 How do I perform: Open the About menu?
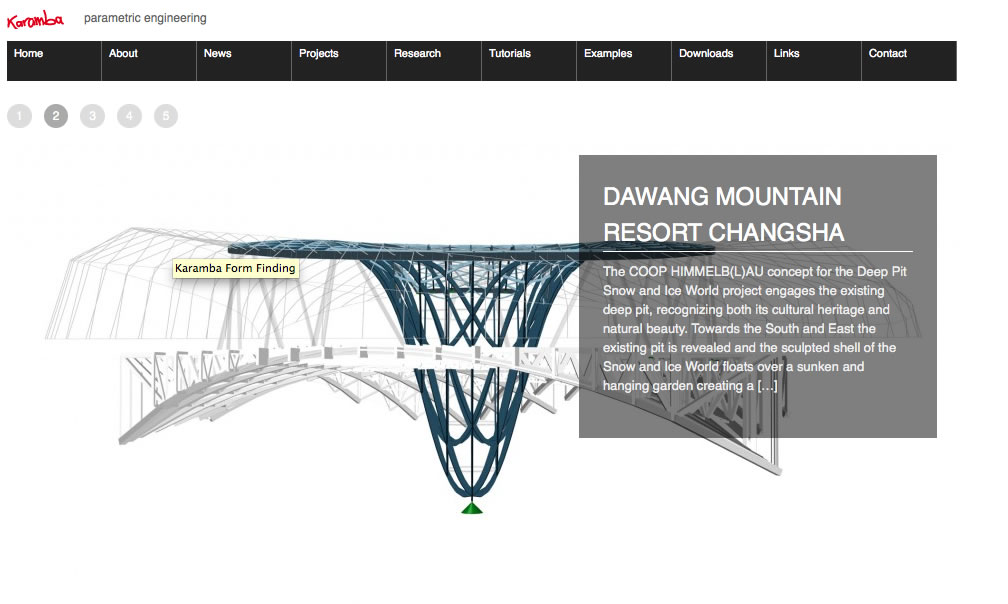[x=123, y=54]
